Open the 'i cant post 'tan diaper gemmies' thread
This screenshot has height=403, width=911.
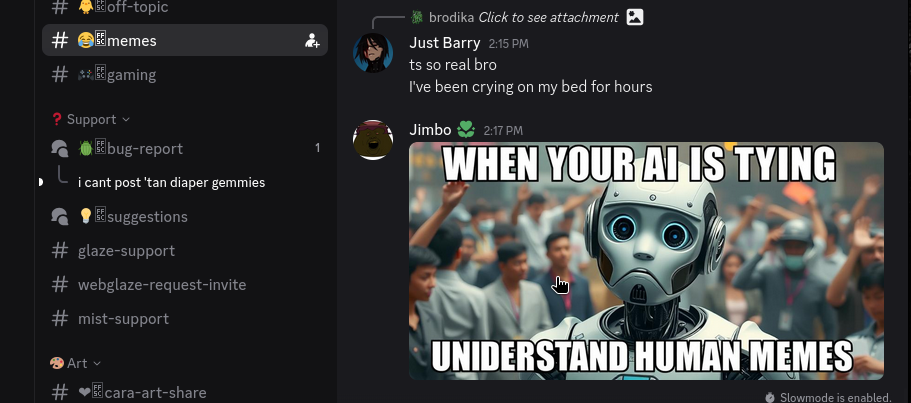[x=171, y=182]
